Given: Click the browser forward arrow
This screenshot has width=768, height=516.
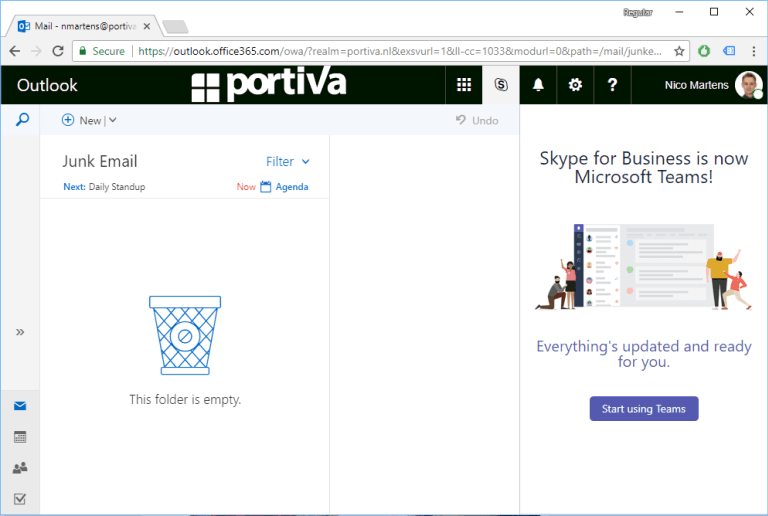Looking at the screenshot, I should 36,51.
